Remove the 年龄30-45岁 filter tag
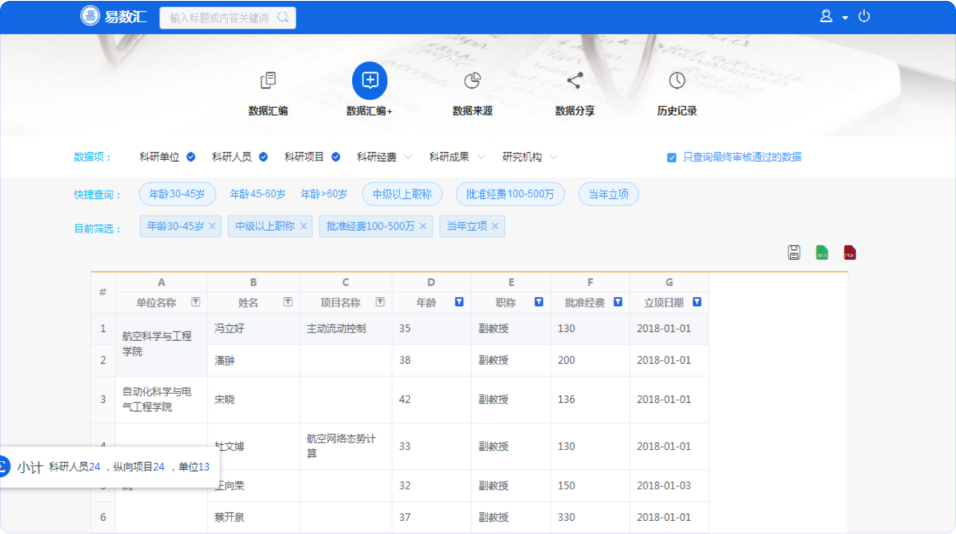This screenshot has height=534, width=956. [212, 226]
